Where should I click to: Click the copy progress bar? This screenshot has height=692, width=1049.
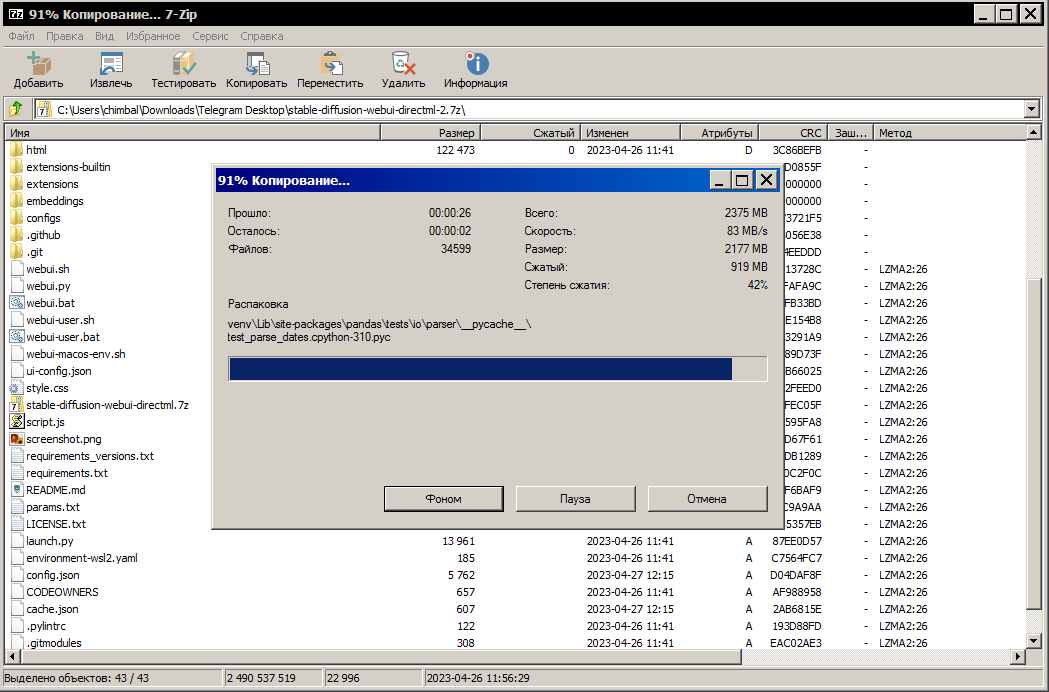(x=498, y=369)
